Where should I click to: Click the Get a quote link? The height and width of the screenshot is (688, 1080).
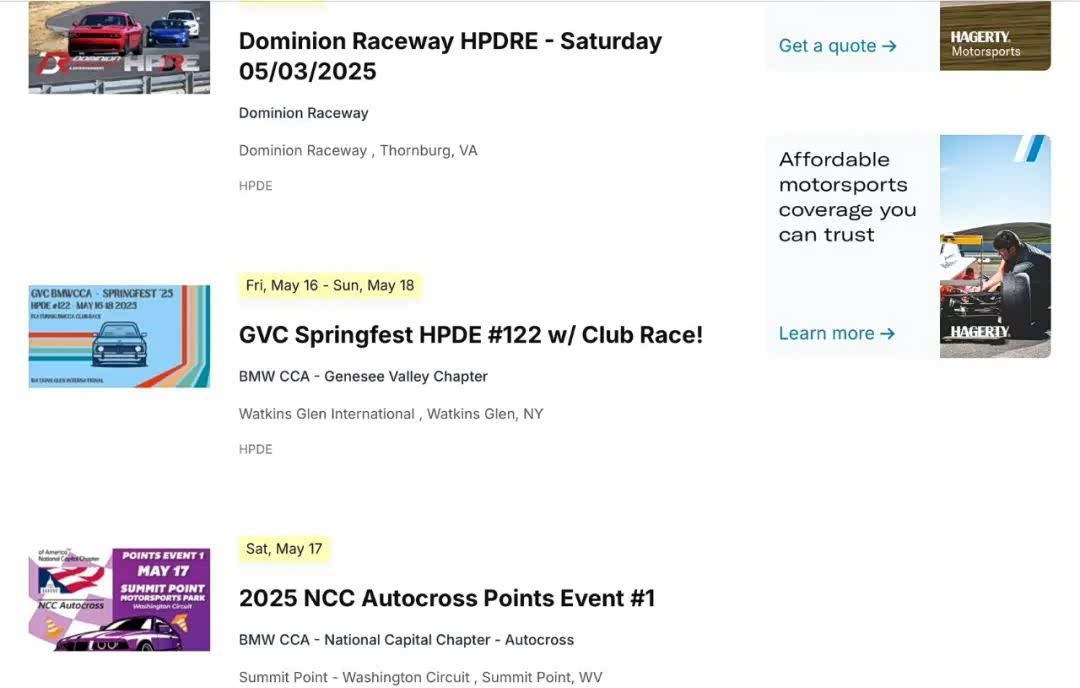(837, 46)
